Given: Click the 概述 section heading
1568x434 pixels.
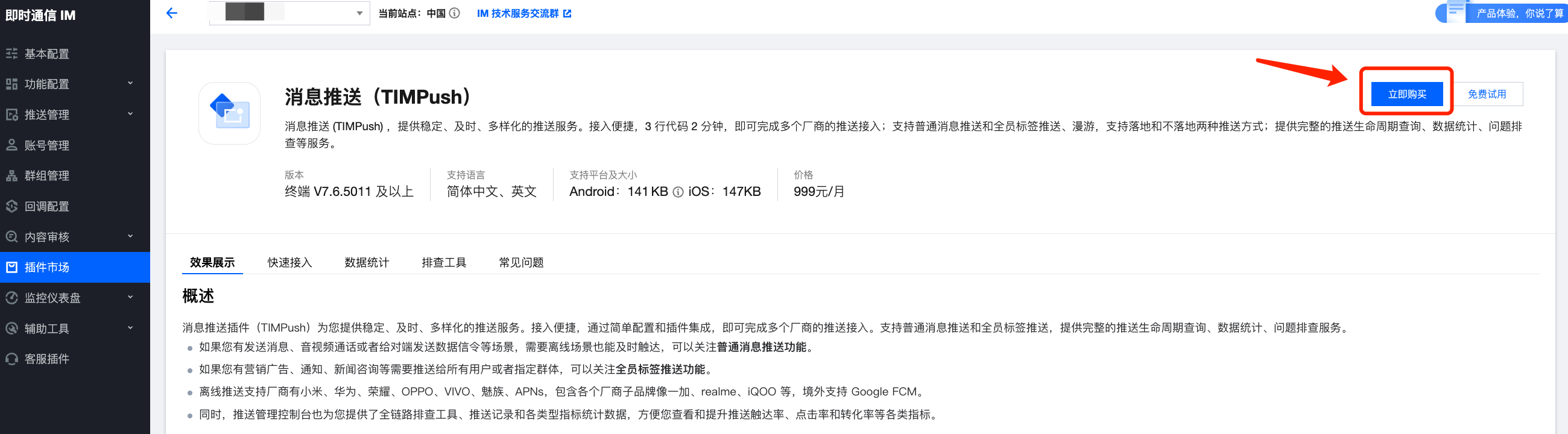Looking at the screenshot, I should [x=198, y=297].
